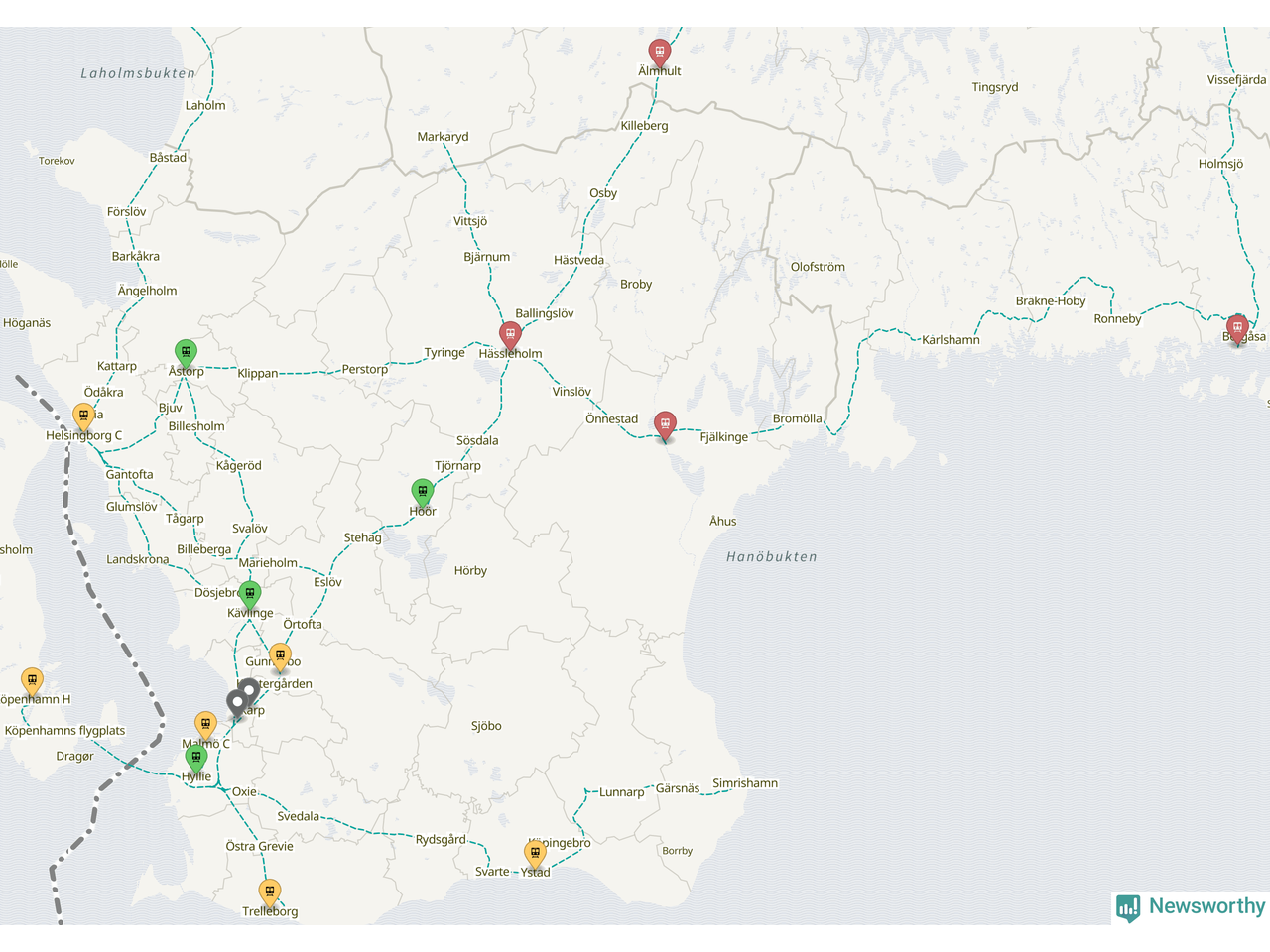Select the Klippan place name
The width and height of the screenshot is (1270, 952).
(258, 374)
